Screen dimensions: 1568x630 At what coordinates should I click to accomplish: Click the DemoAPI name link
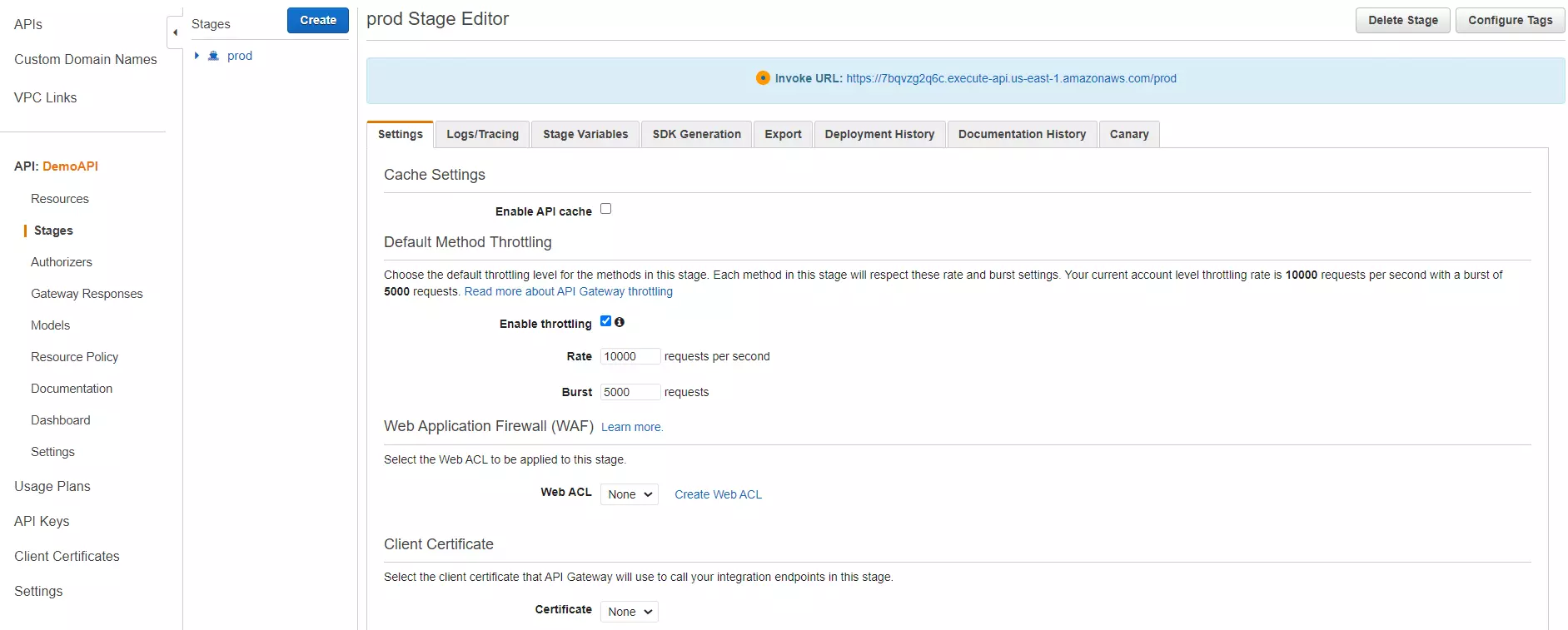tap(70, 166)
